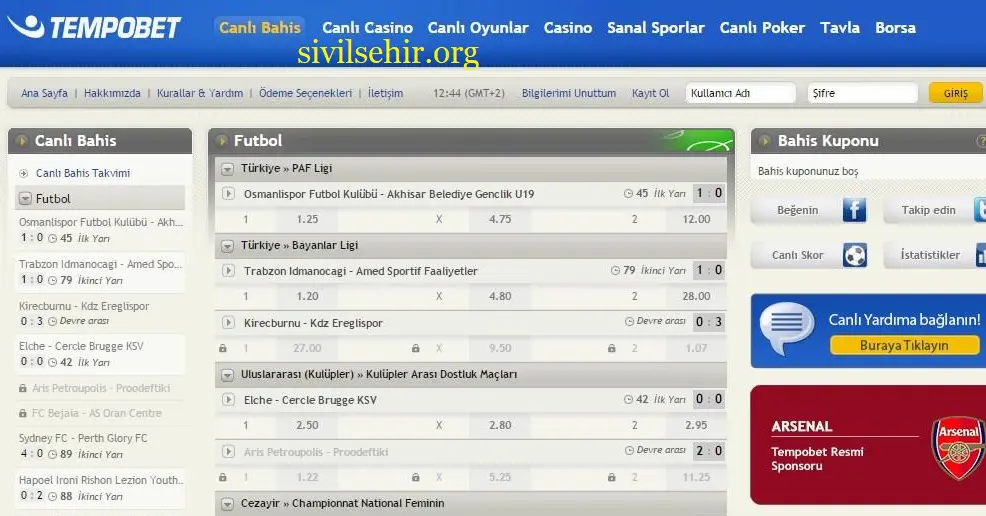Screen dimensions: 986x516
Task: Click the Futbol panel header icon
Action: [221, 141]
